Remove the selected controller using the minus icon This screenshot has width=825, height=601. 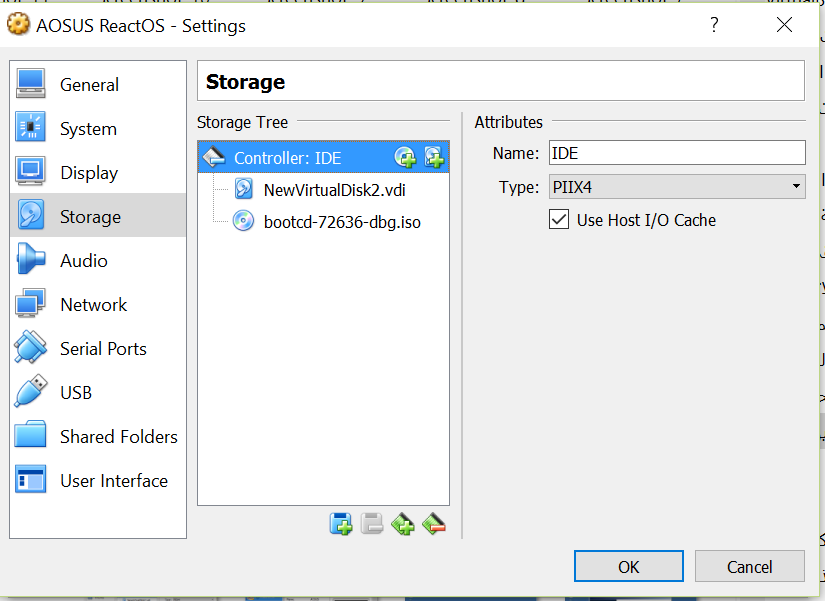(x=434, y=523)
